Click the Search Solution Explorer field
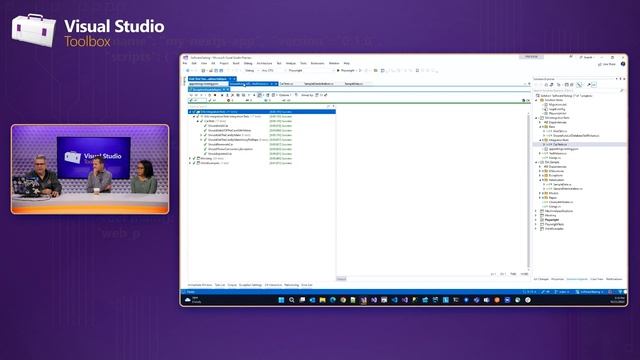 pyautogui.click(x=576, y=91)
